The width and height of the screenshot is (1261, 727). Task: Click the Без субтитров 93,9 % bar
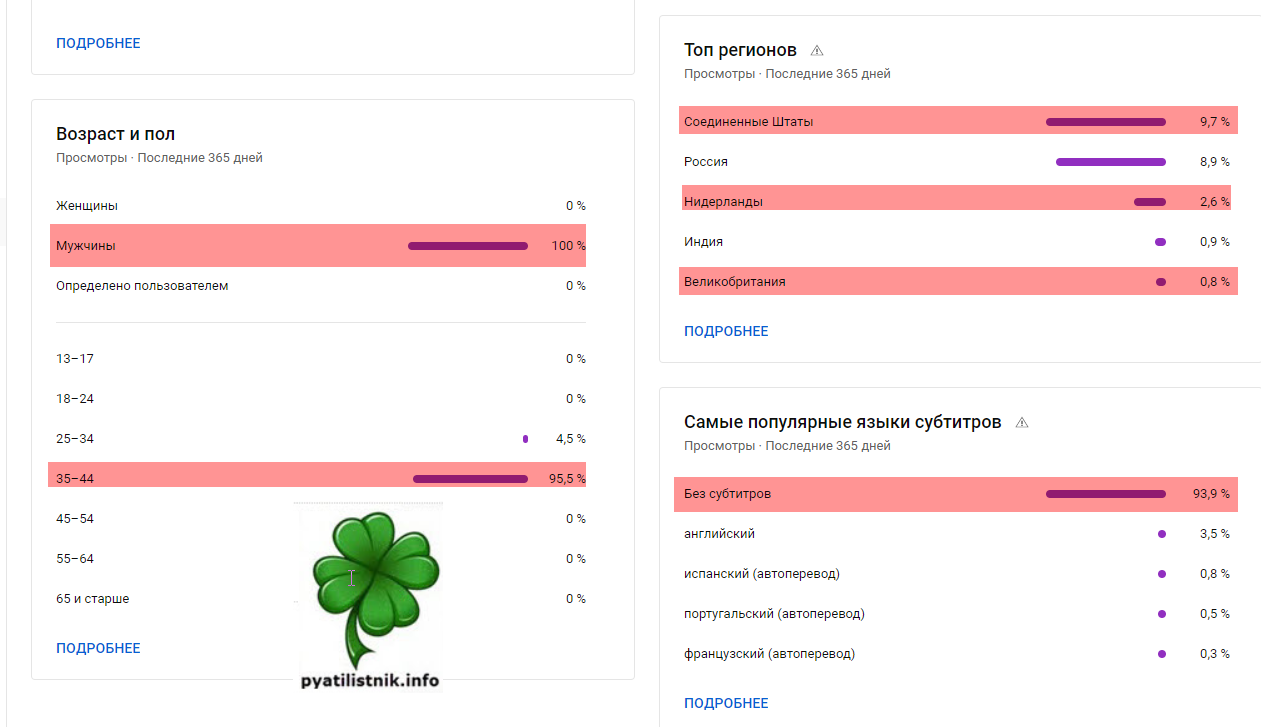[1105, 494]
